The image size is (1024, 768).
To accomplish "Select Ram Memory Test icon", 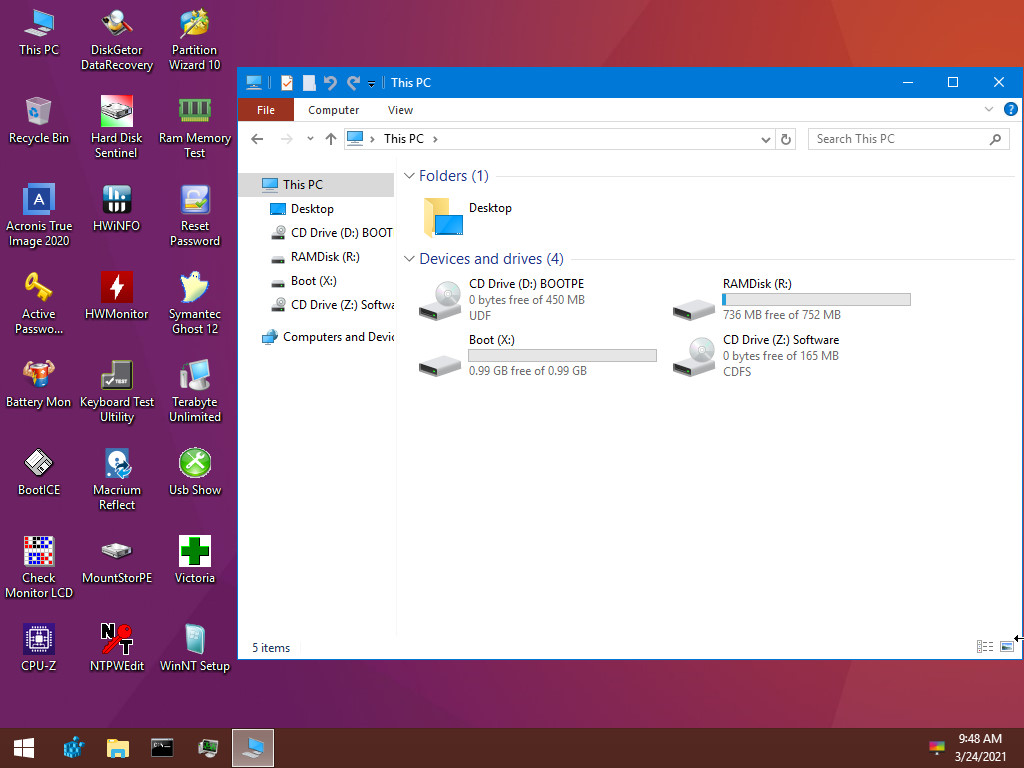I will pyautogui.click(x=195, y=127).
